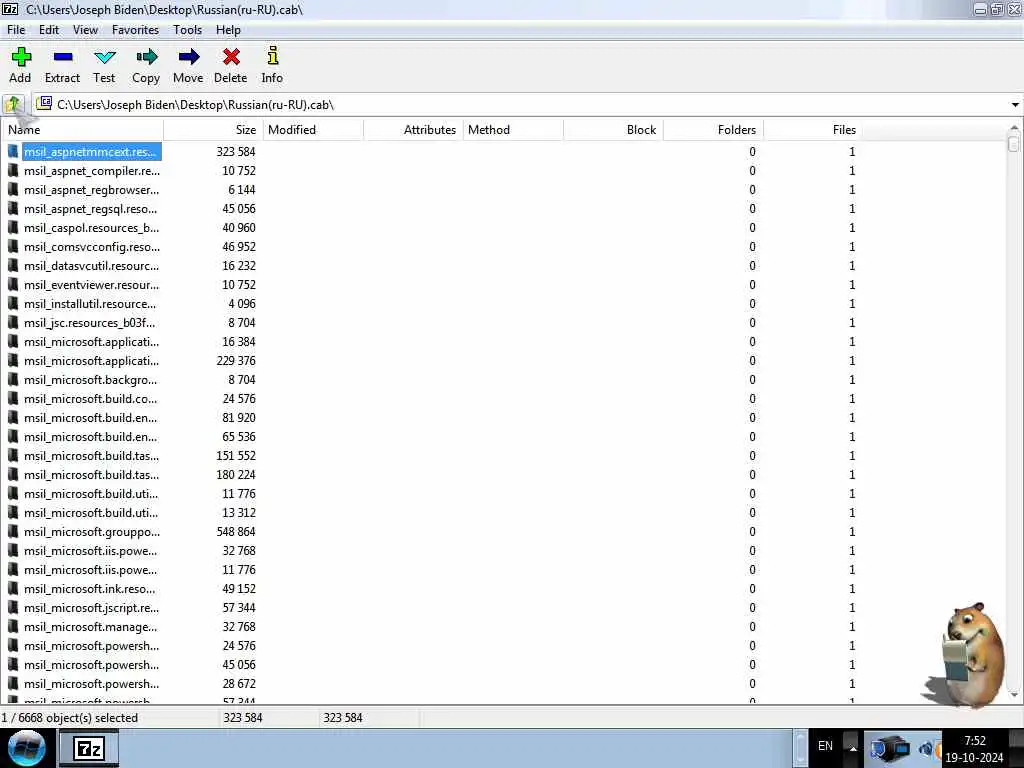Sort by the Folders column header
Image resolution: width=1024 pixels, height=768 pixels.
pos(713,129)
